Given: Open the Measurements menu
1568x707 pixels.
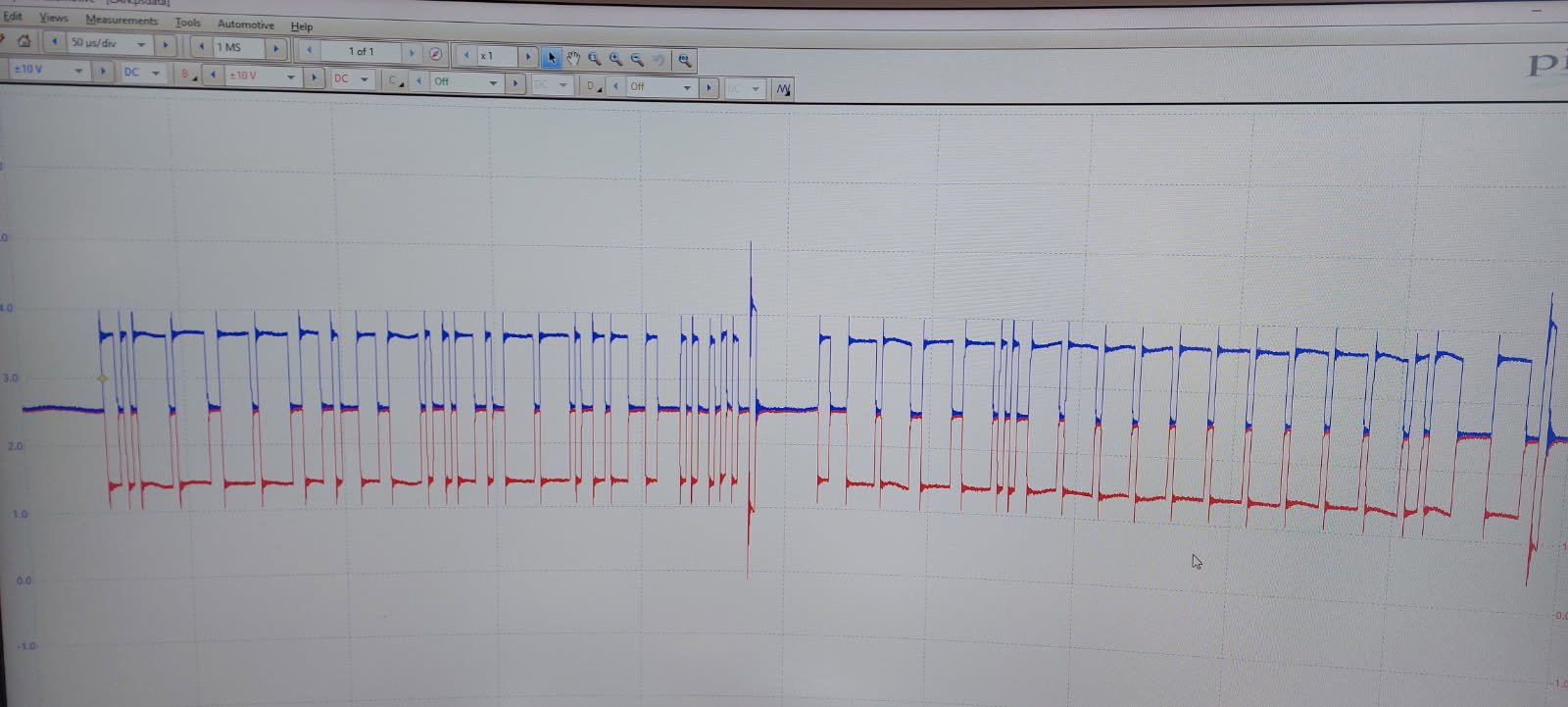Looking at the screenshot, I should (122, 21).
